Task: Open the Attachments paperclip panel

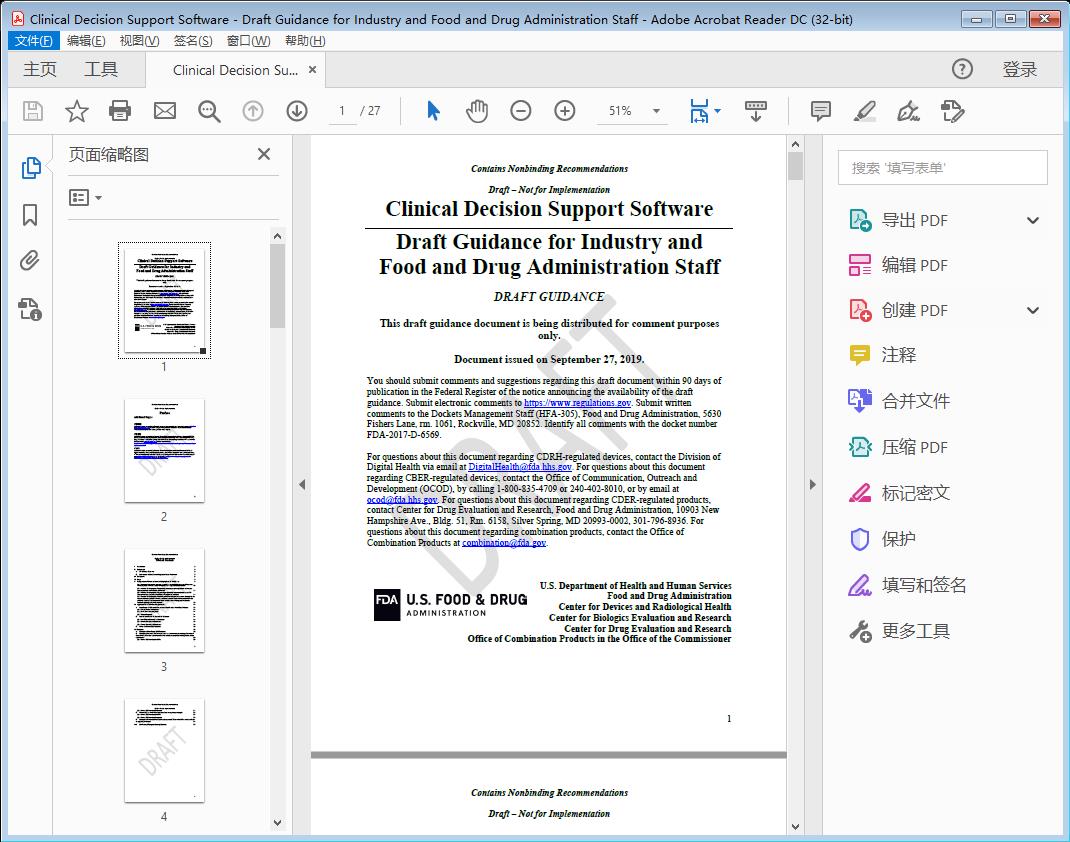Action: click(31, 260)
